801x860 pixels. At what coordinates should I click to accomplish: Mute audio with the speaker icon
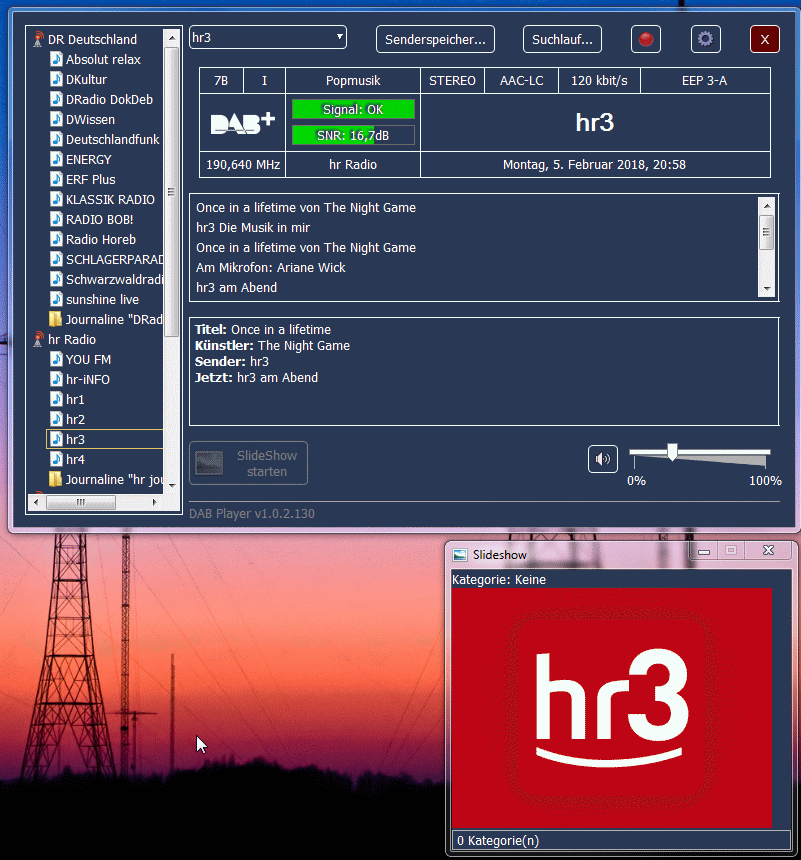pyautogui.click(x=602, y=459)
